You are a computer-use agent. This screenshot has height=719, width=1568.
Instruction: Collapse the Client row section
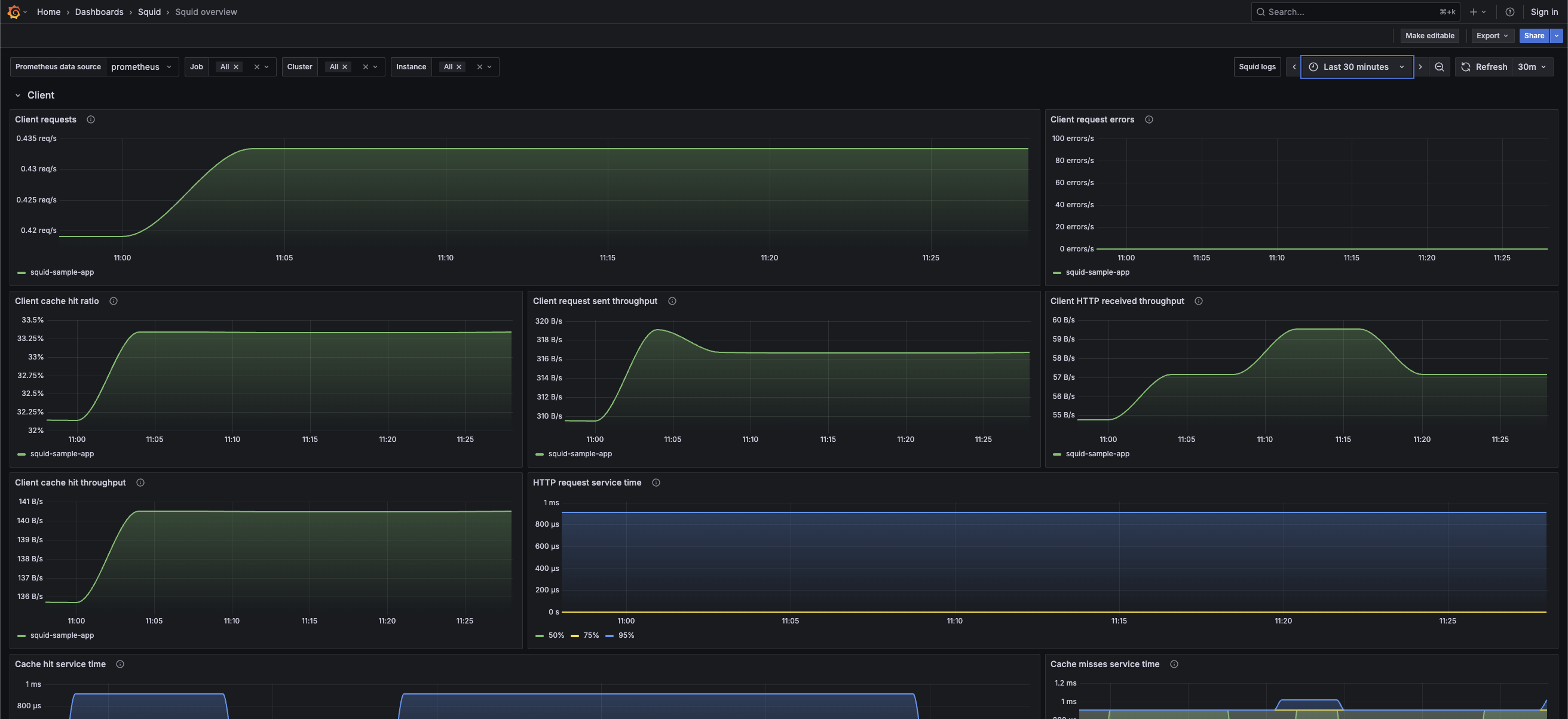click(x=19, y=96)
